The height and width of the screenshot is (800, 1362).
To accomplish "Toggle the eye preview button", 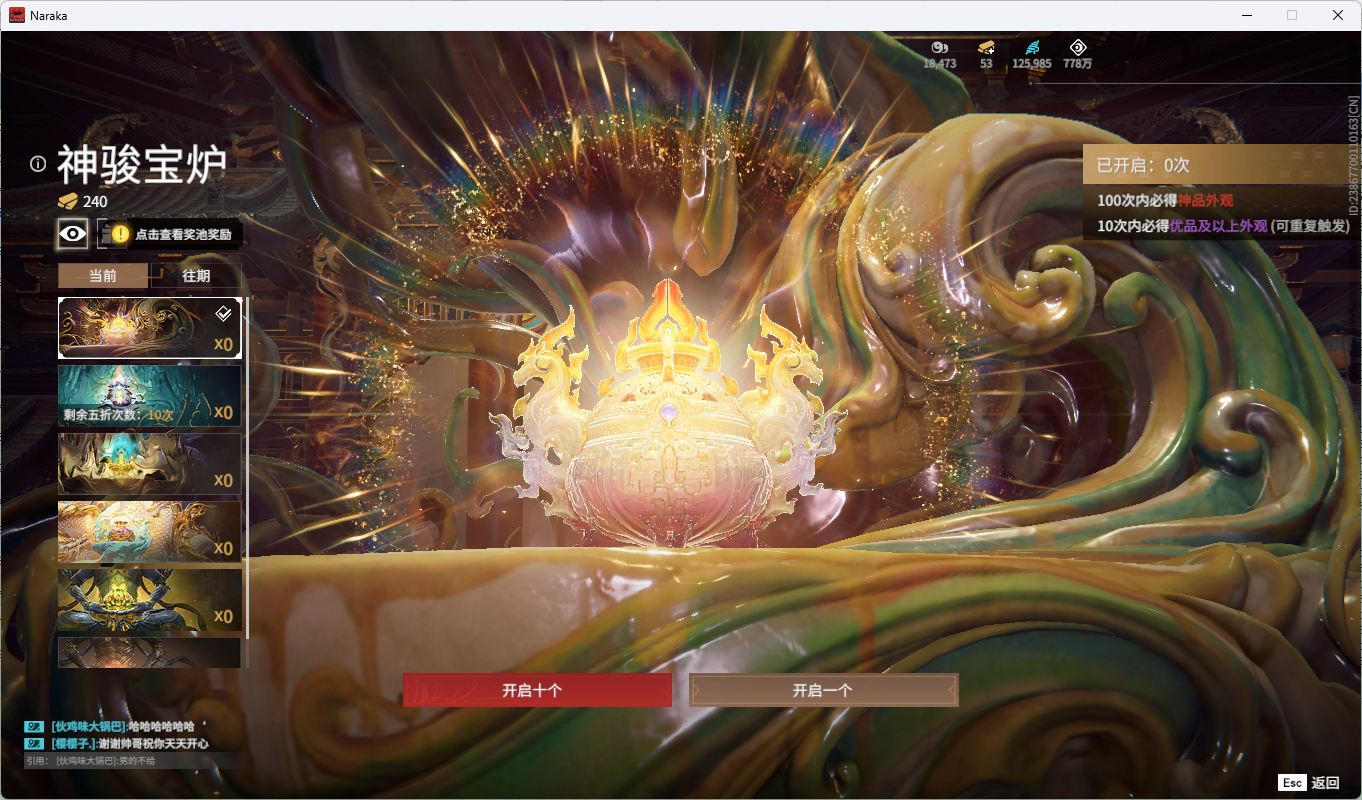I will click(x=73, y=234).
